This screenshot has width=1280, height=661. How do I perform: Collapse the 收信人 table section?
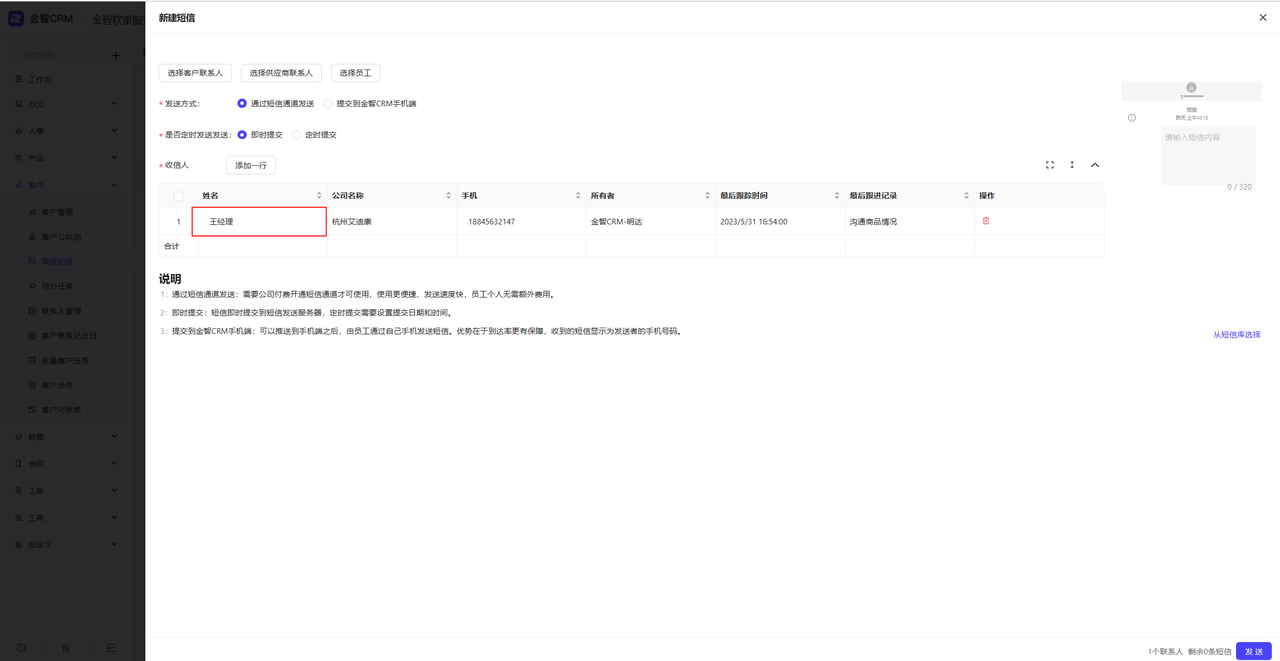tap(1095, 165)
